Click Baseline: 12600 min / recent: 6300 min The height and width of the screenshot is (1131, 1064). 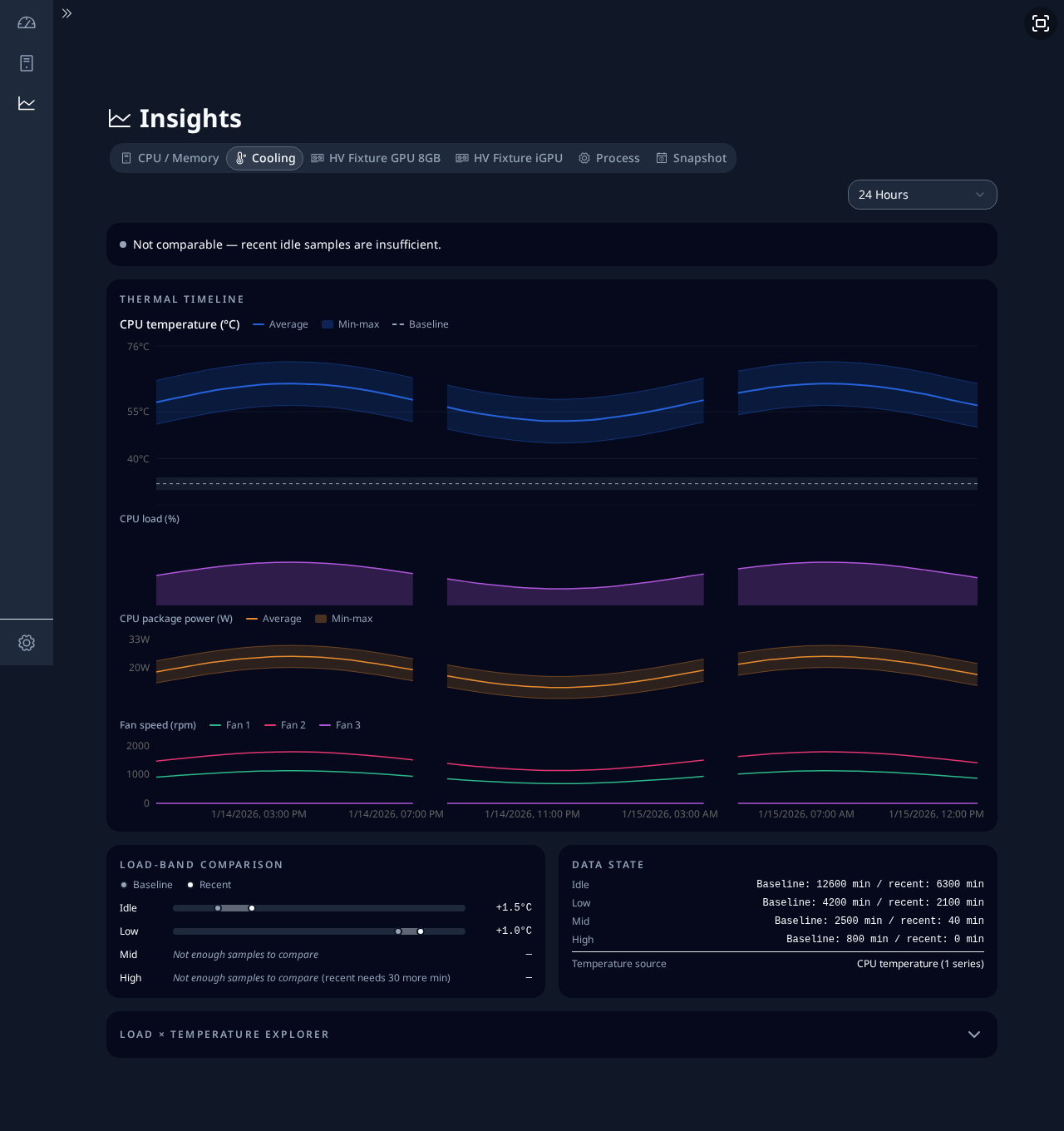click(x=869, y=884)
